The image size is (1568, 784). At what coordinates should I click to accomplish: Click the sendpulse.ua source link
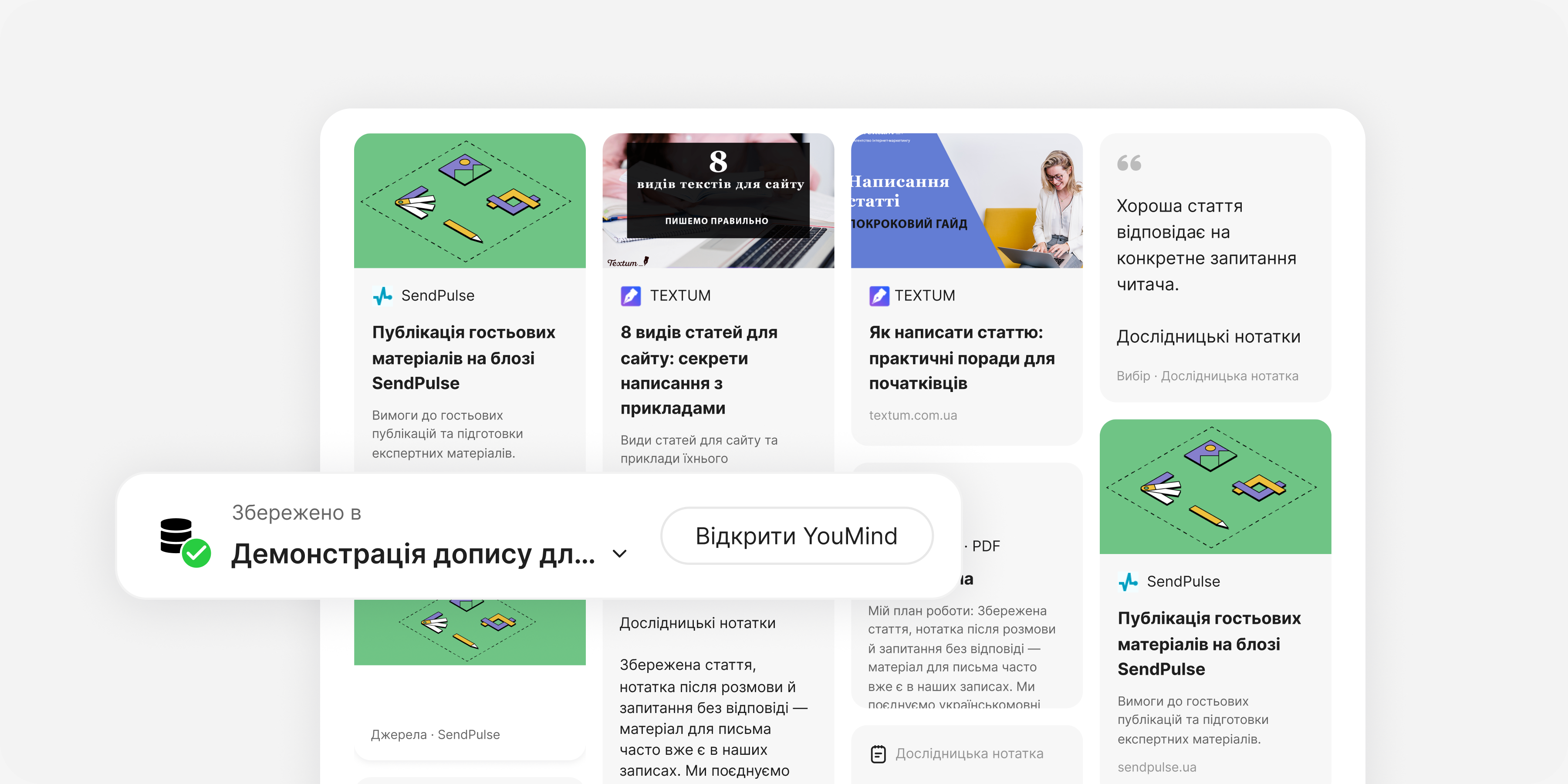click(1156, 767)
